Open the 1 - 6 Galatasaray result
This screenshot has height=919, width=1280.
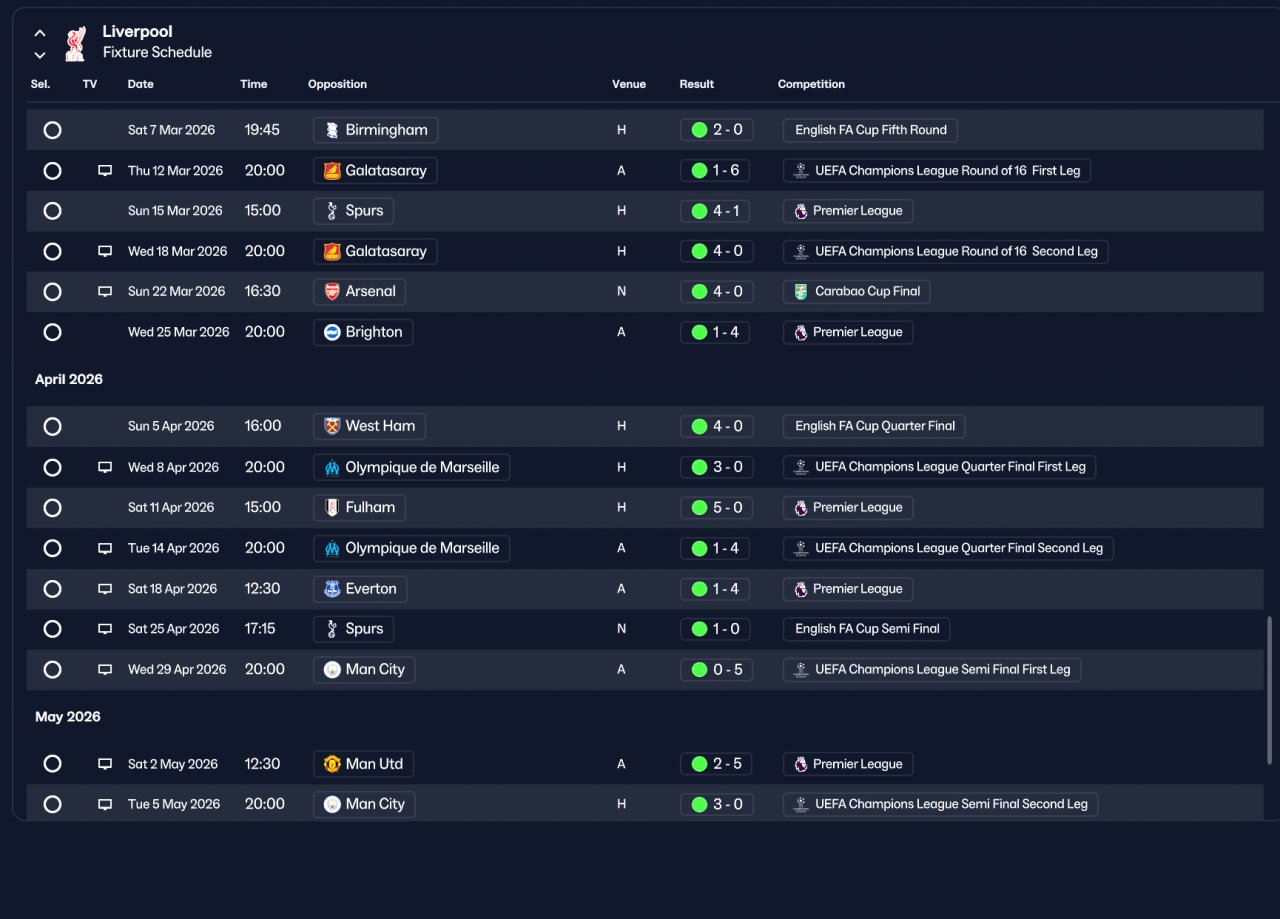(x=716, y=171)
